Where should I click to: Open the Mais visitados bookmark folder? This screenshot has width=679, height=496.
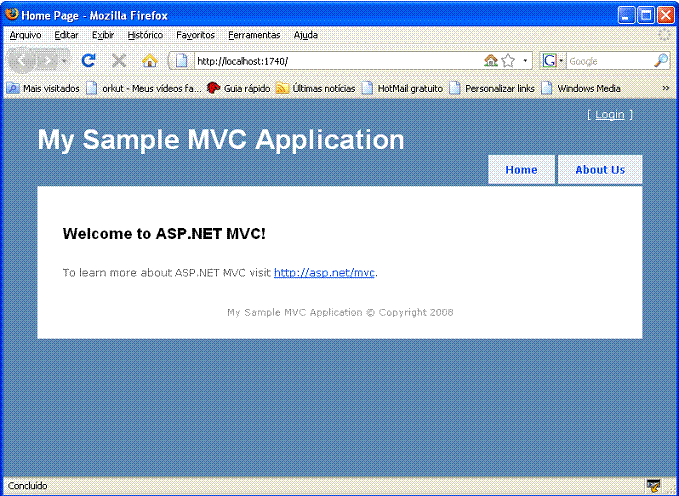pyautogui.click(x=43, y=88)
